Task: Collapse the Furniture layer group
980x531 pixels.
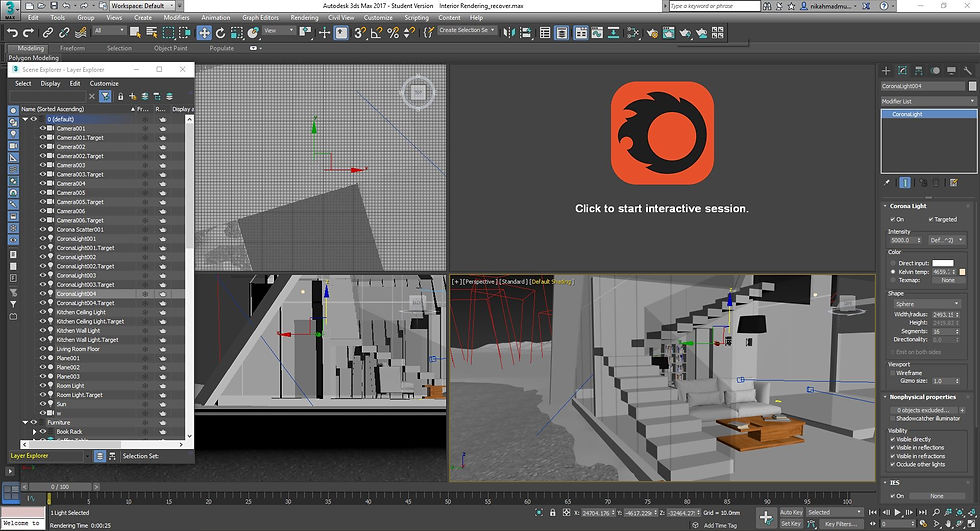Action: click(25, 422)
